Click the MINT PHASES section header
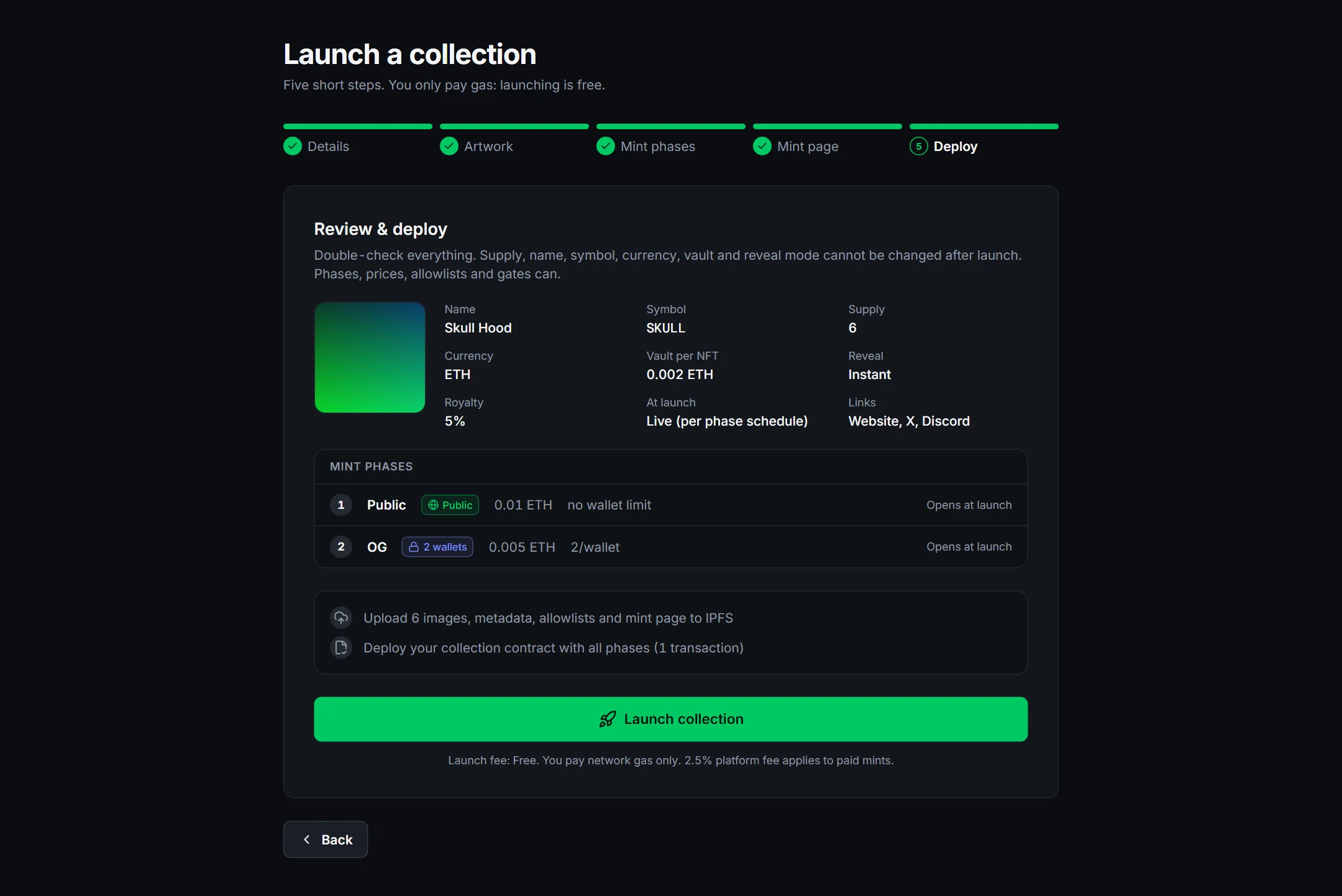Image resolution: width=1342 pixels, height=896 pixels. [371, 467]
